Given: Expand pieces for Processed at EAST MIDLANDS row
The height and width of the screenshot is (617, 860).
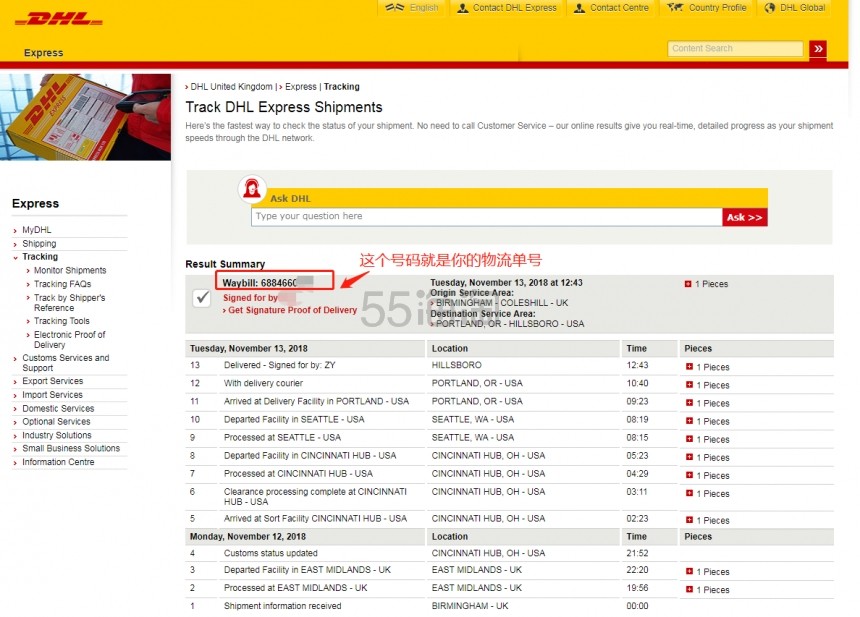Looking at the screenshot, I should tap(689, 589).
